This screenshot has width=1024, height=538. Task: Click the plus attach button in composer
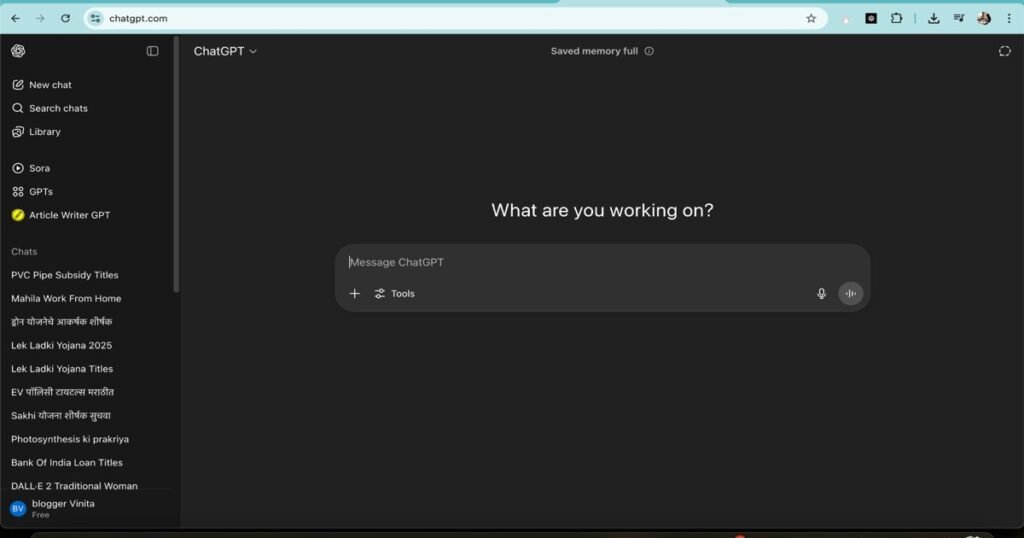tap(355, 294)
